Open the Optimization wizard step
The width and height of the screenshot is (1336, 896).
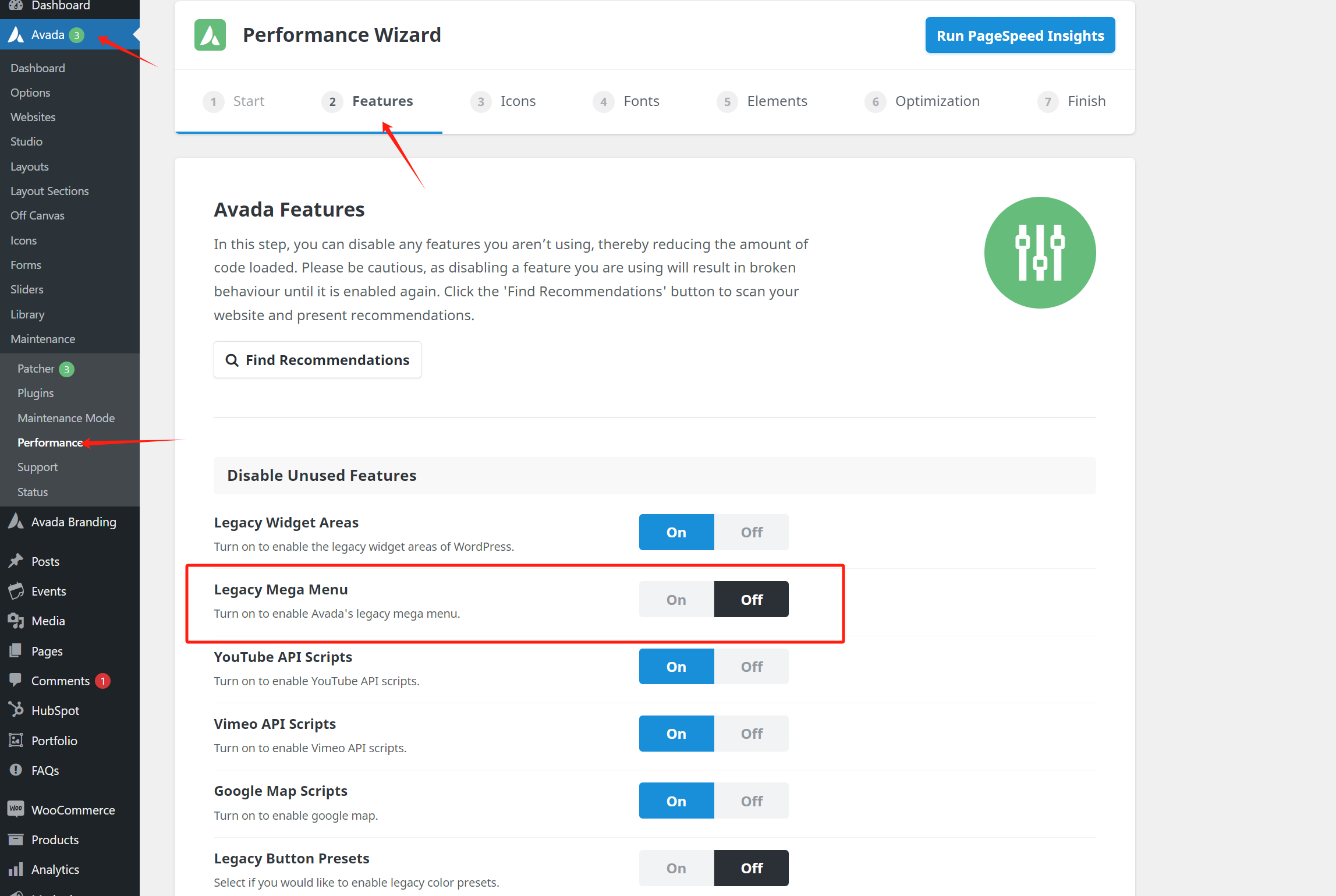point(937,101)
